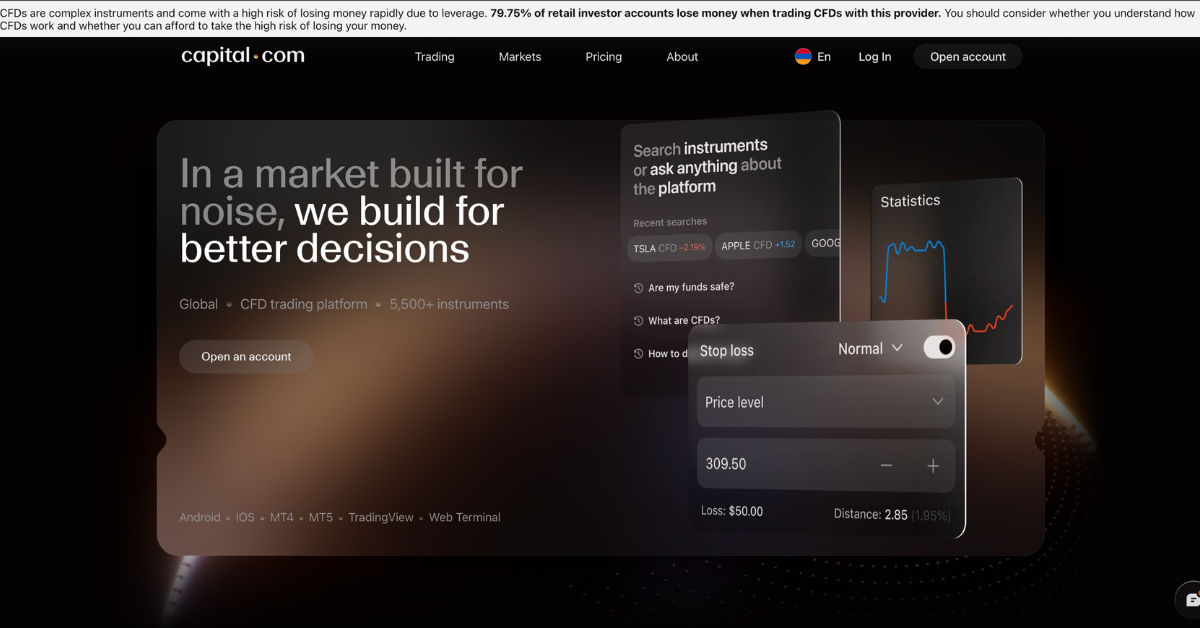Click the Log In link

[875, 57]
